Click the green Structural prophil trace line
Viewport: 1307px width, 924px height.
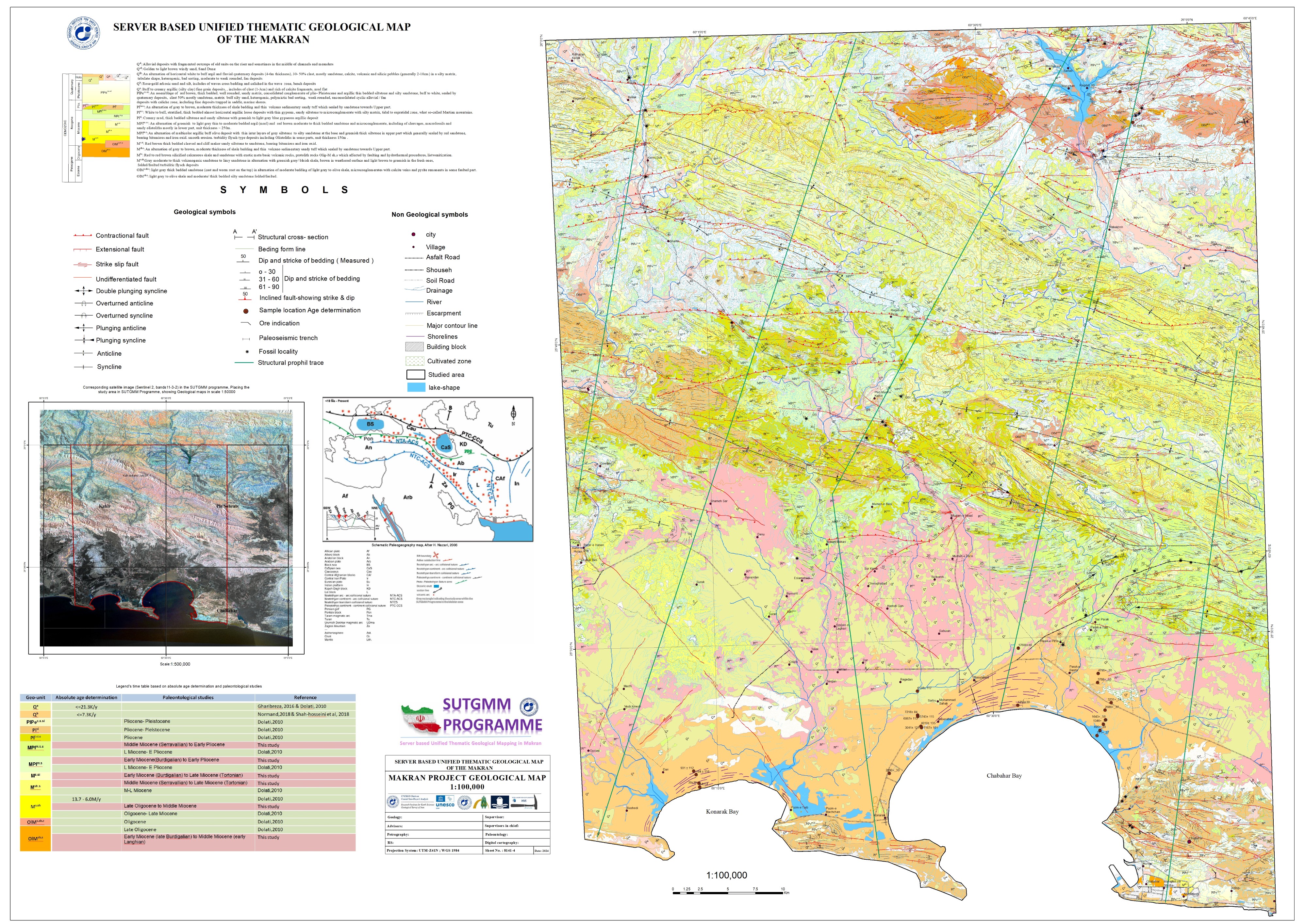pyautogui.click(x=244, y=363)
